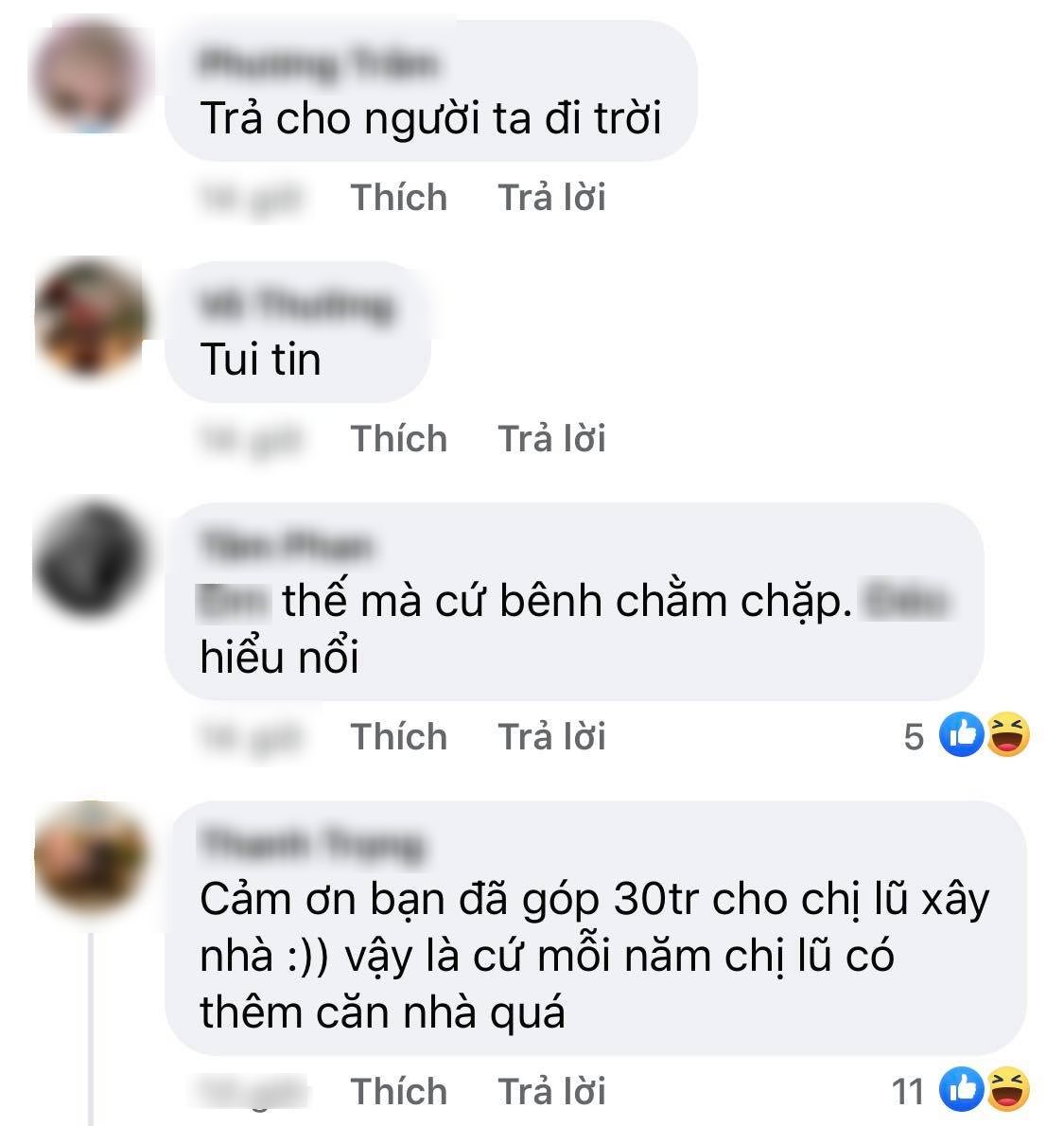Image resolution: width=1064 pixels, height=1126 pixels.
Task: Open reaction count 11 on last comment
Action: pos(908,1092)
